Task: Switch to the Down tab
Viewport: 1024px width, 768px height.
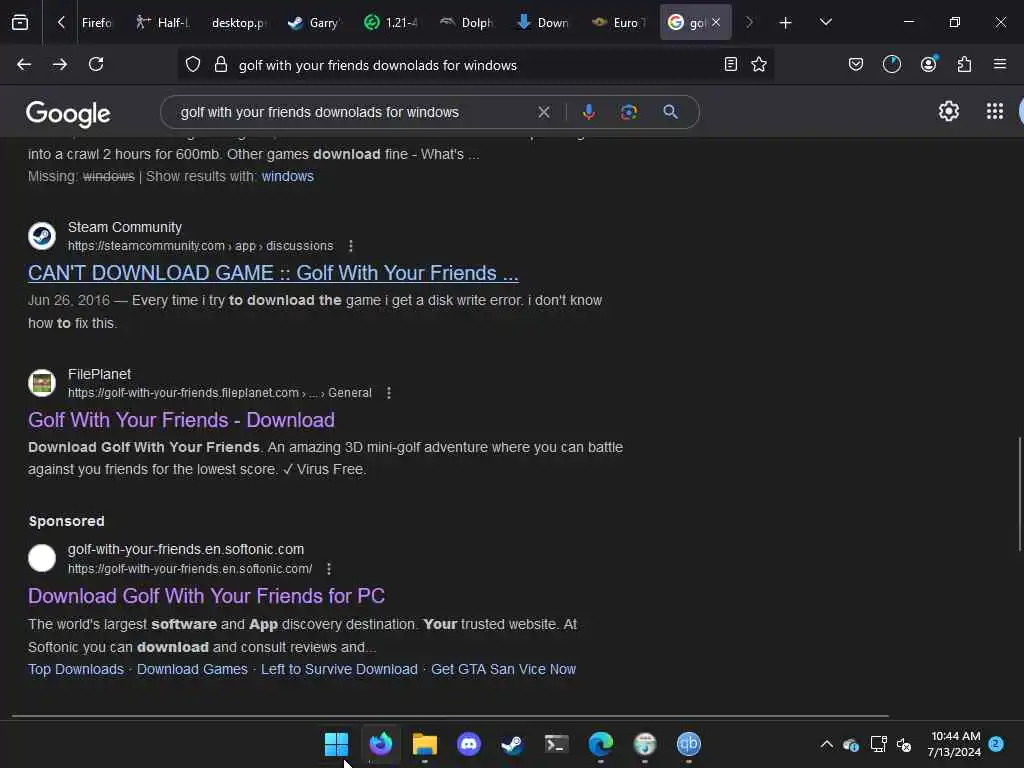Action: click(x=543, y=23)
